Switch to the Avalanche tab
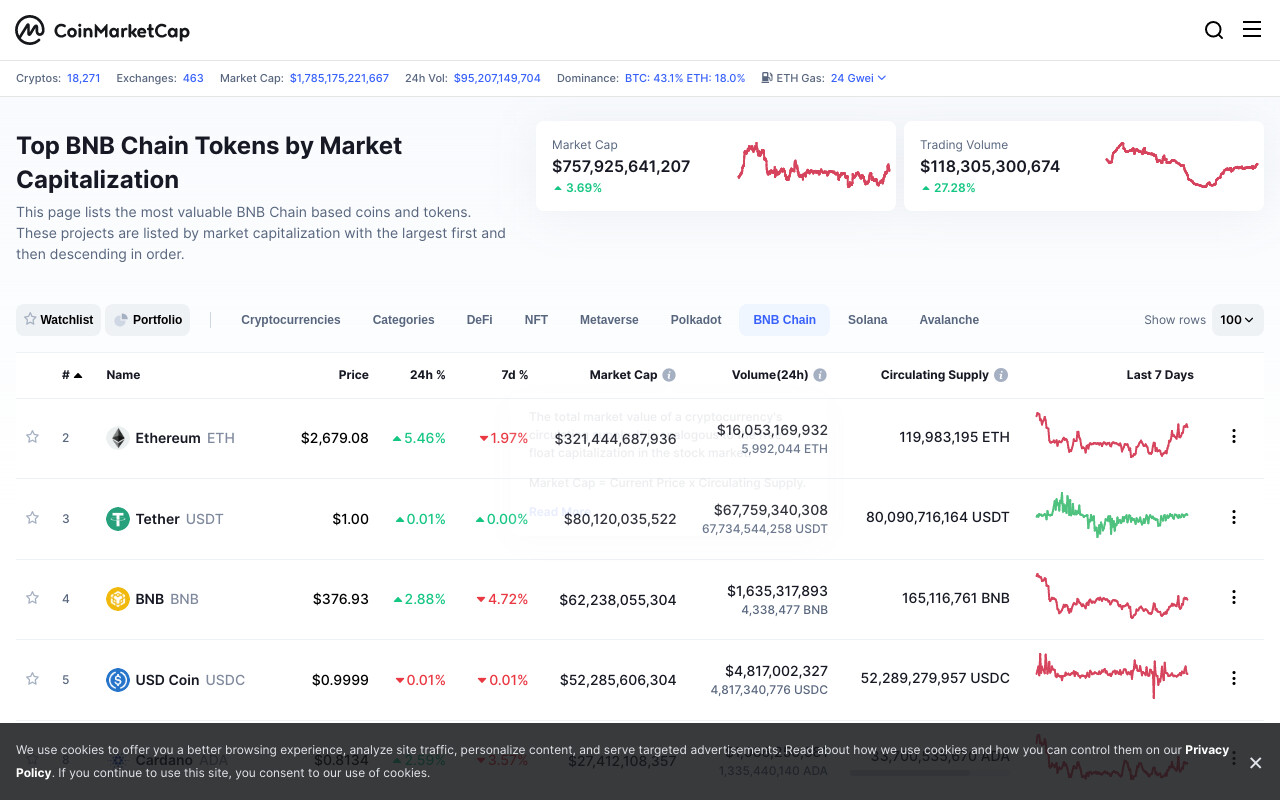Screen dimensions: 1280x800 coord(949,320)
